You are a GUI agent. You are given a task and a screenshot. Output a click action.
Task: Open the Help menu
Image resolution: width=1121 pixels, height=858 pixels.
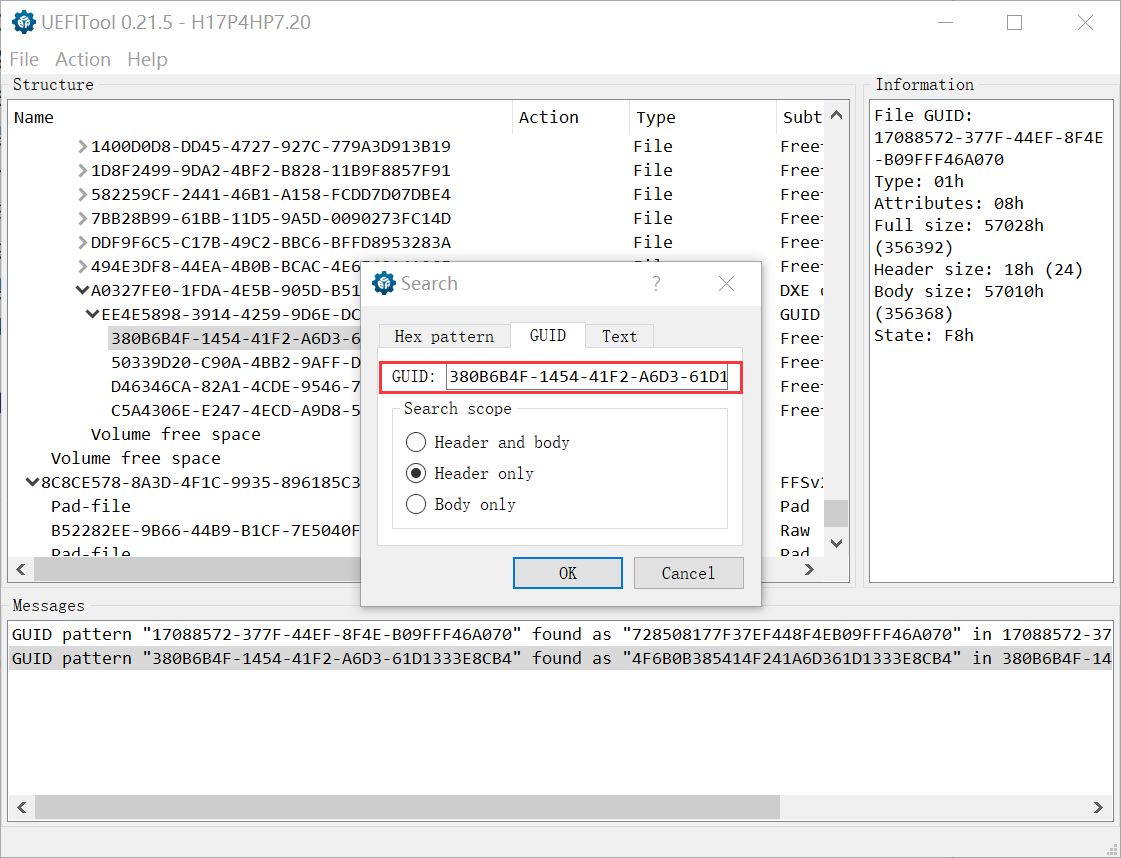(x=147, y=59)
